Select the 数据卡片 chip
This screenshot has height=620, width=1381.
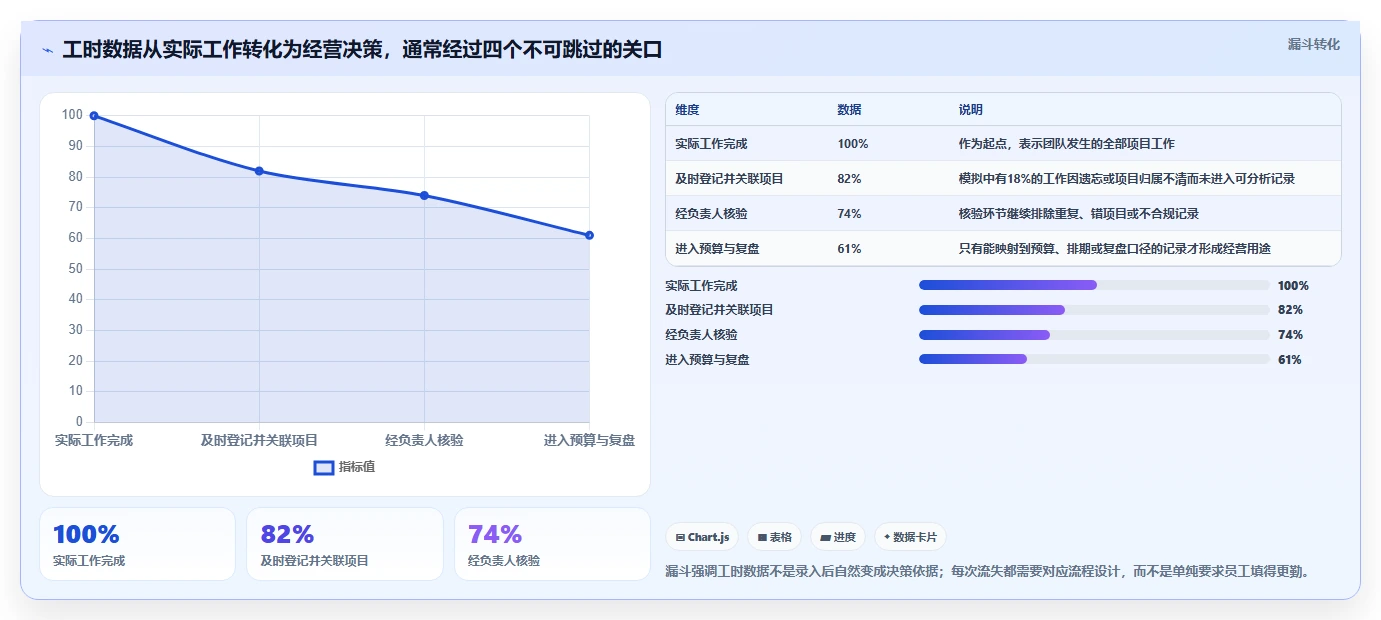911,537
